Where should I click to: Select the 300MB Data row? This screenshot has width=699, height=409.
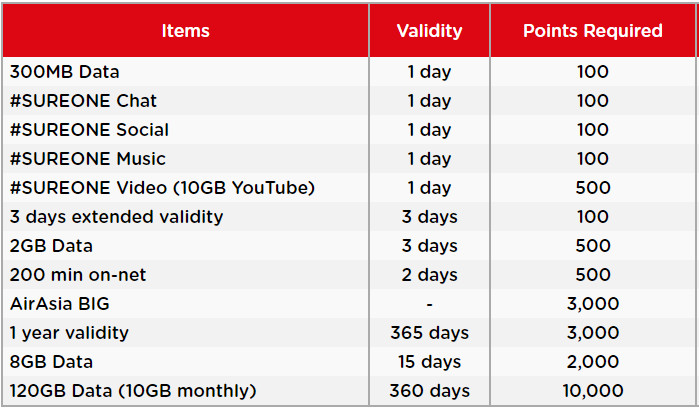pyautogui.click(x=65, y=72)
